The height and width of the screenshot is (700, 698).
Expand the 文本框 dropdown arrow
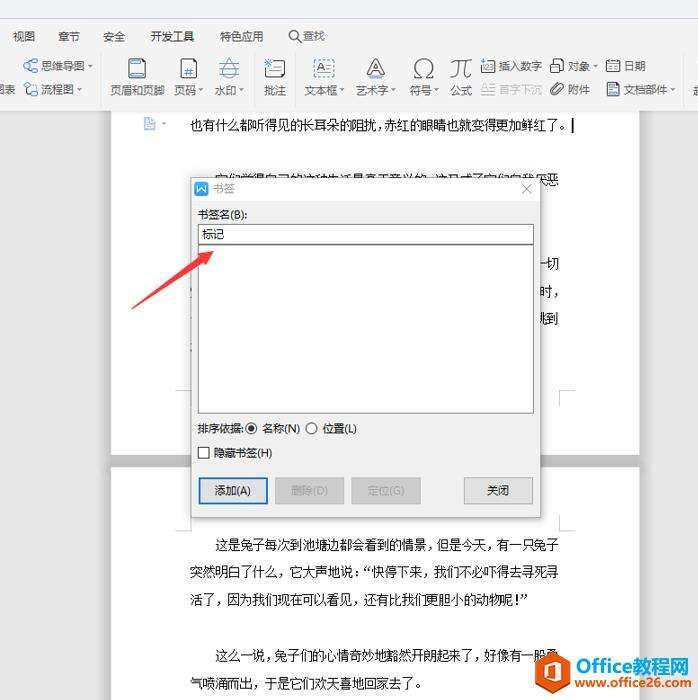(342, 90)
